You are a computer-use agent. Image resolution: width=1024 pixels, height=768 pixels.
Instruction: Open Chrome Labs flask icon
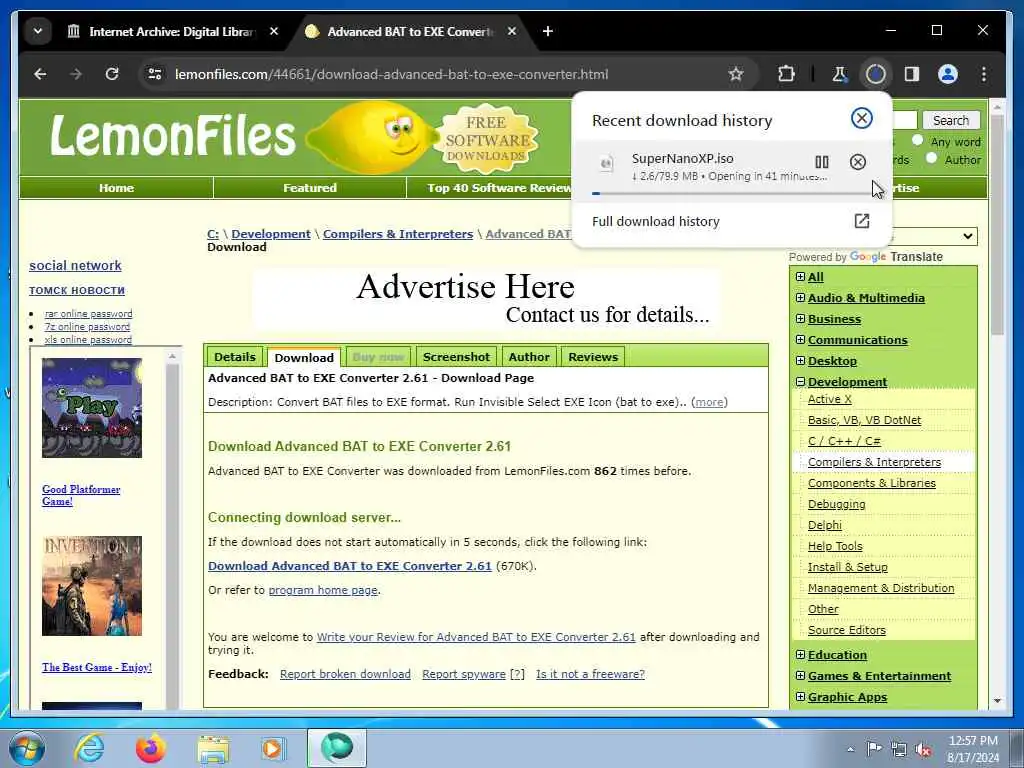840,74
